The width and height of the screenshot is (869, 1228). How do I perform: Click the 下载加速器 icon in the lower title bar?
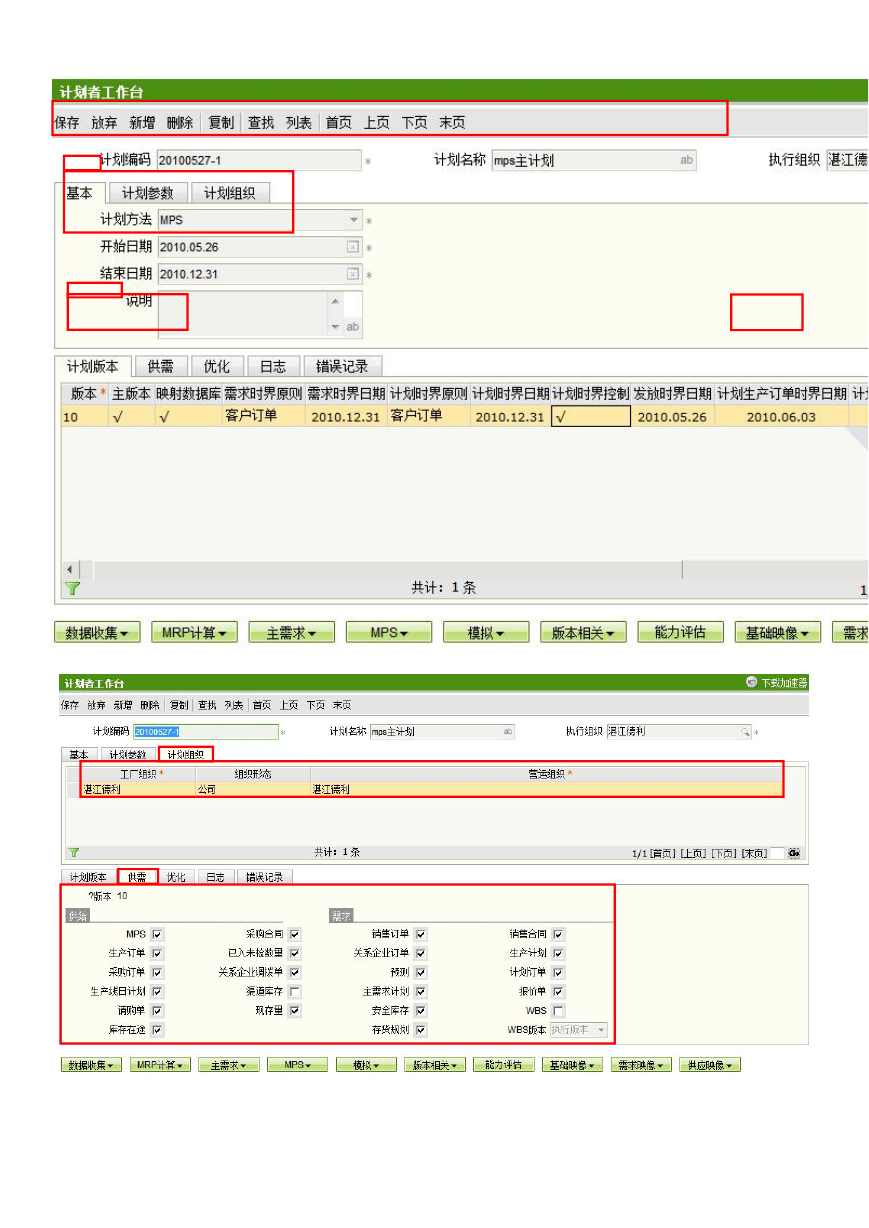751,682
